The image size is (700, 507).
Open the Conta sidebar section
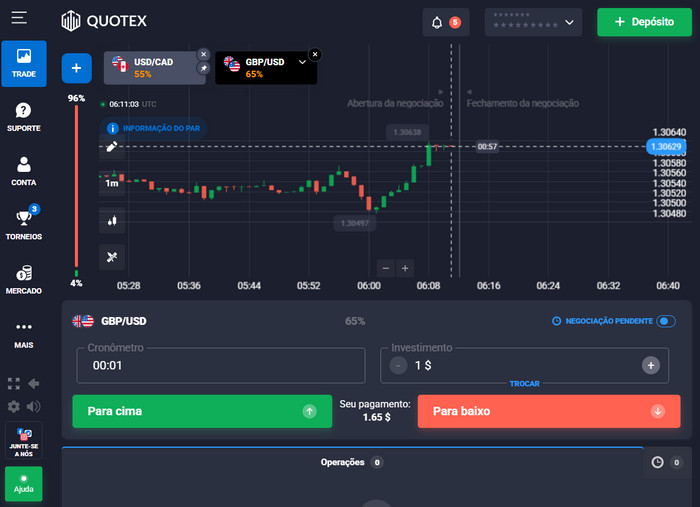click(24, 171)
